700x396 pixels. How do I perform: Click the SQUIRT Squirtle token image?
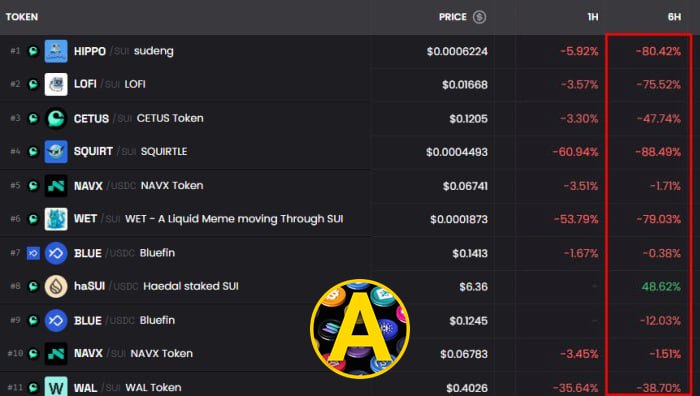click(56, 152)
